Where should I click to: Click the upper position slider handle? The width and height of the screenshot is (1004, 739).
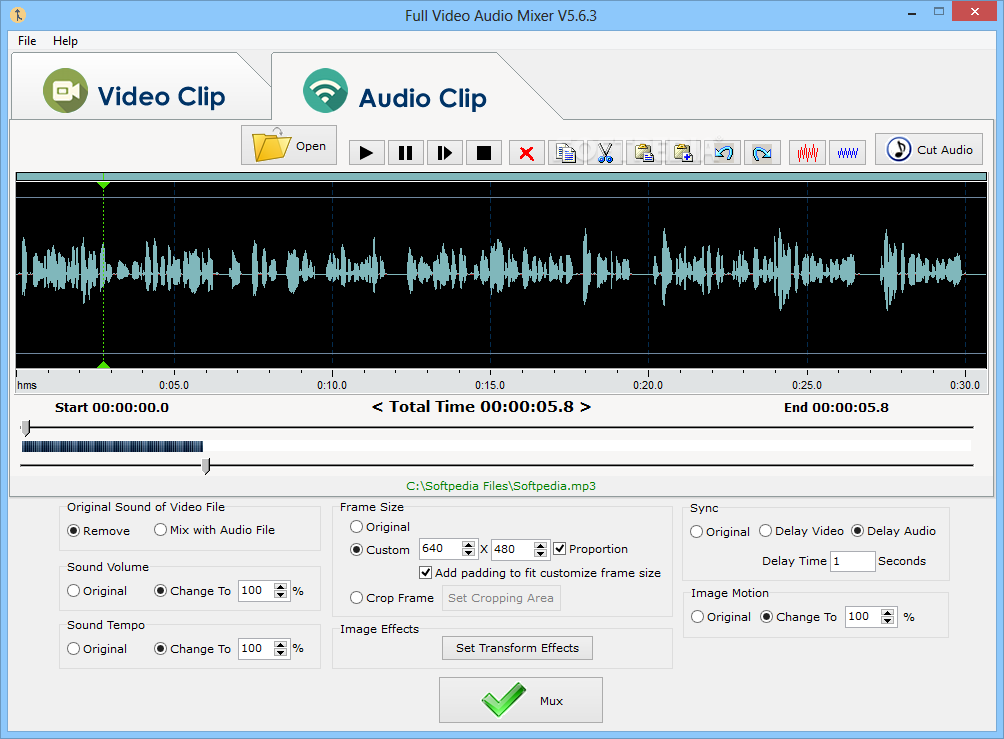pyautogui.click(x=26, y=427)
